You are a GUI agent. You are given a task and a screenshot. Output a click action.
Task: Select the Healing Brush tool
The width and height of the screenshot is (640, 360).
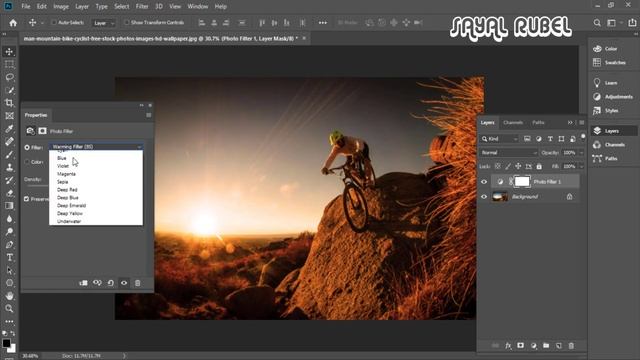(x=9, y=142)
